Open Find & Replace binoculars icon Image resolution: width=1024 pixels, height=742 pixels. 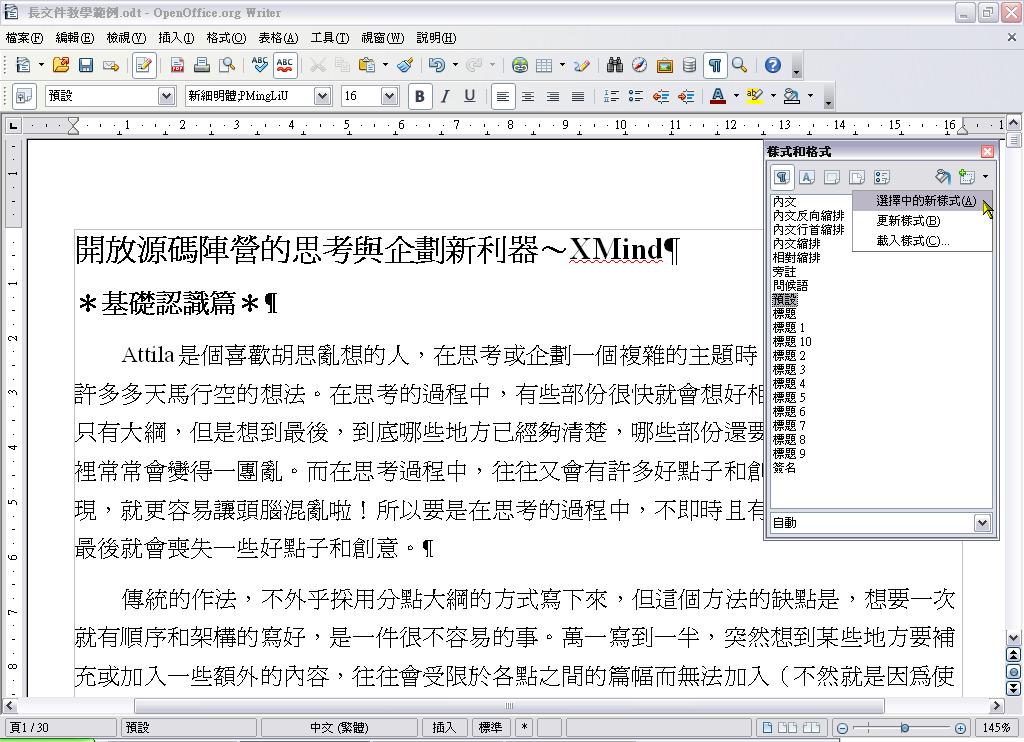point(615,65)
